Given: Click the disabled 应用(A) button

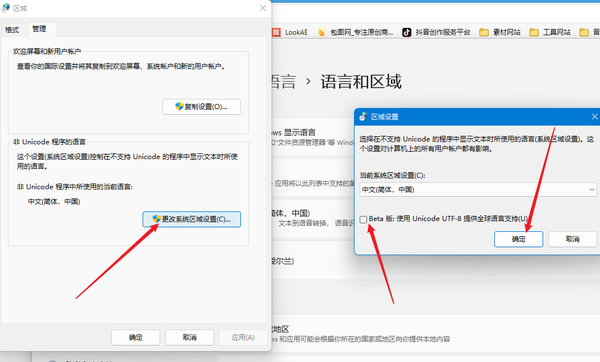Looking at the screenshot, I should pyautogui.click(x=243, y=338).
